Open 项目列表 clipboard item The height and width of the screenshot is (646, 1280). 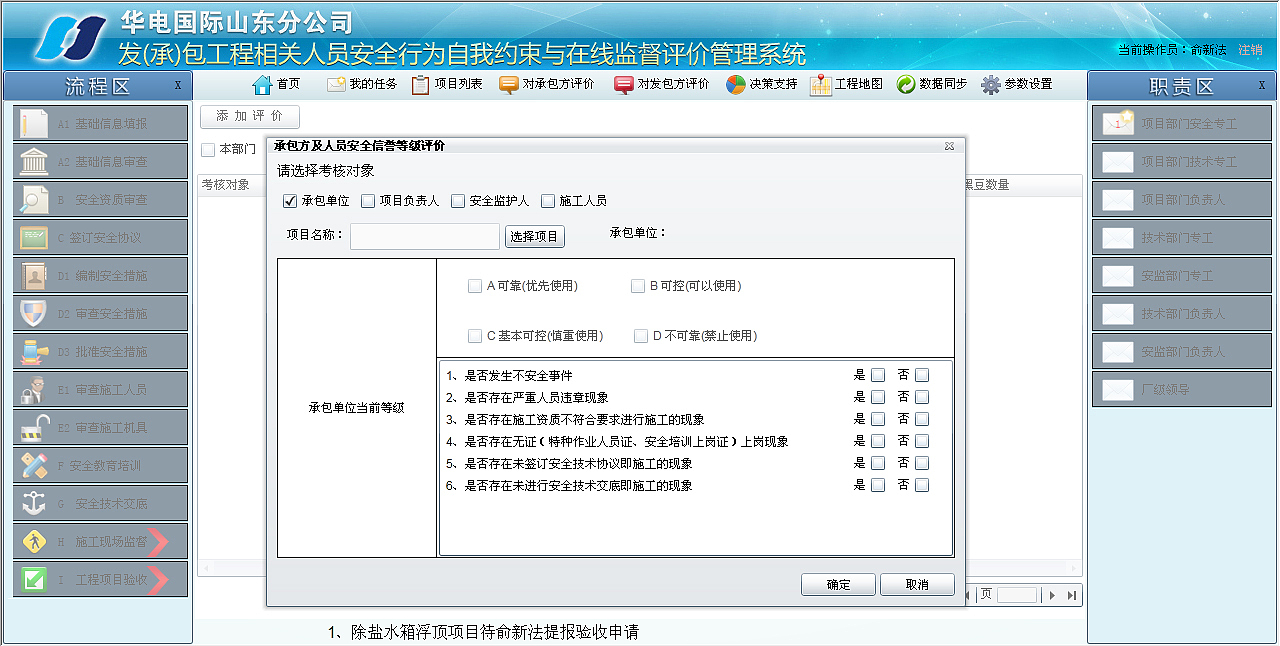coord(447,84)
